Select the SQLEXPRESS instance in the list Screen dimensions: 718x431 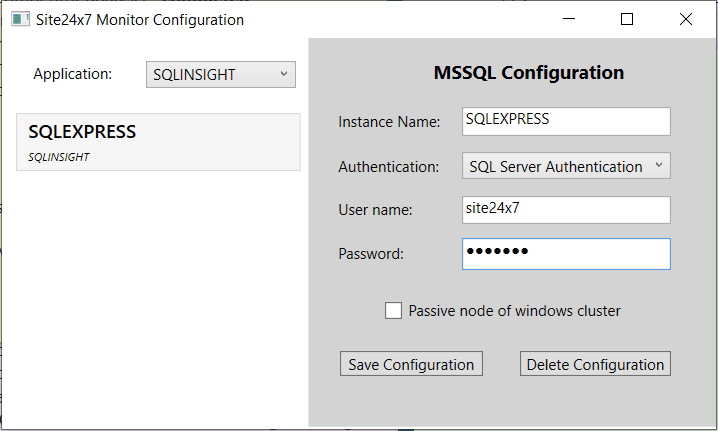coord(158,141)
